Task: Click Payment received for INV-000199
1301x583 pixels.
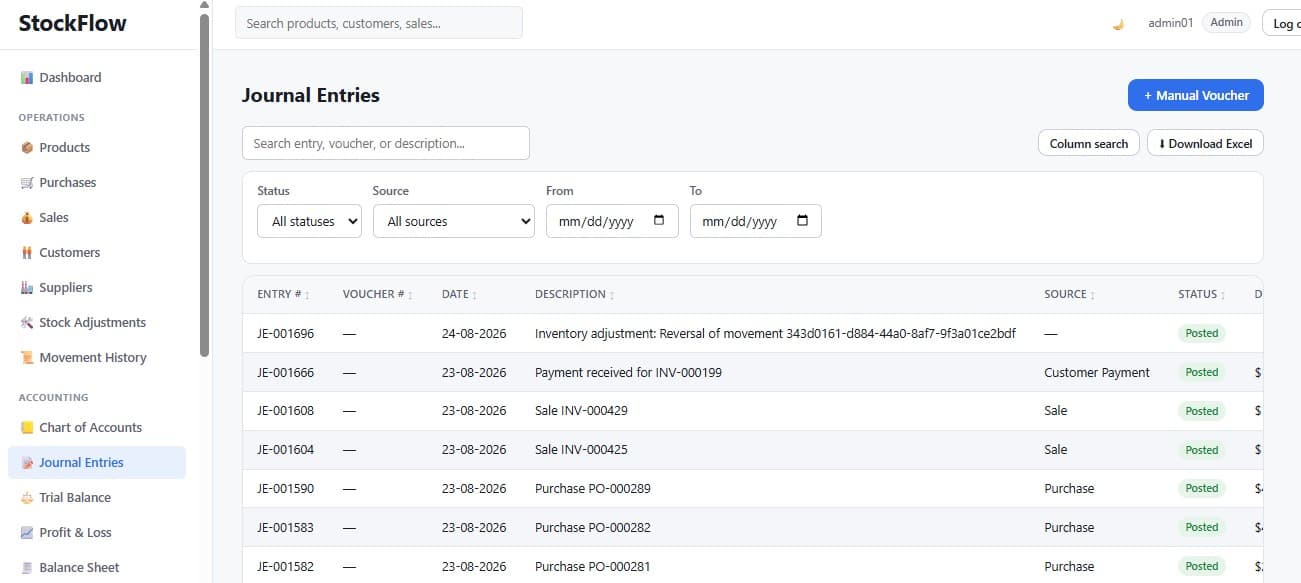Action: pyautogui.click(x=628, y=373)
